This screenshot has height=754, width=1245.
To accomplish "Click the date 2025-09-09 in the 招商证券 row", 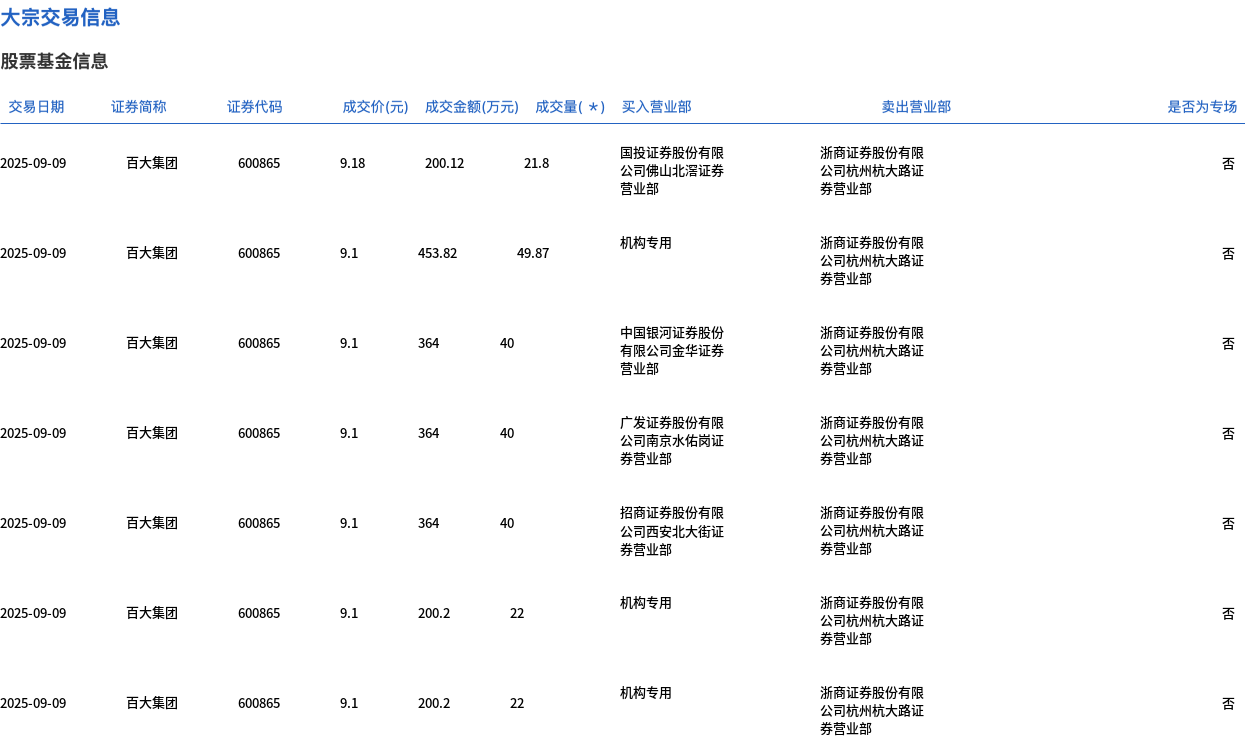I will tap(33, 523).
